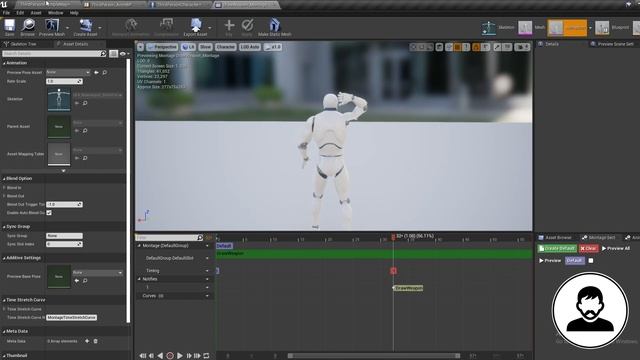Toggle Enable Auto Blend Out checkbox
The image size is (640, 360).
49,213
